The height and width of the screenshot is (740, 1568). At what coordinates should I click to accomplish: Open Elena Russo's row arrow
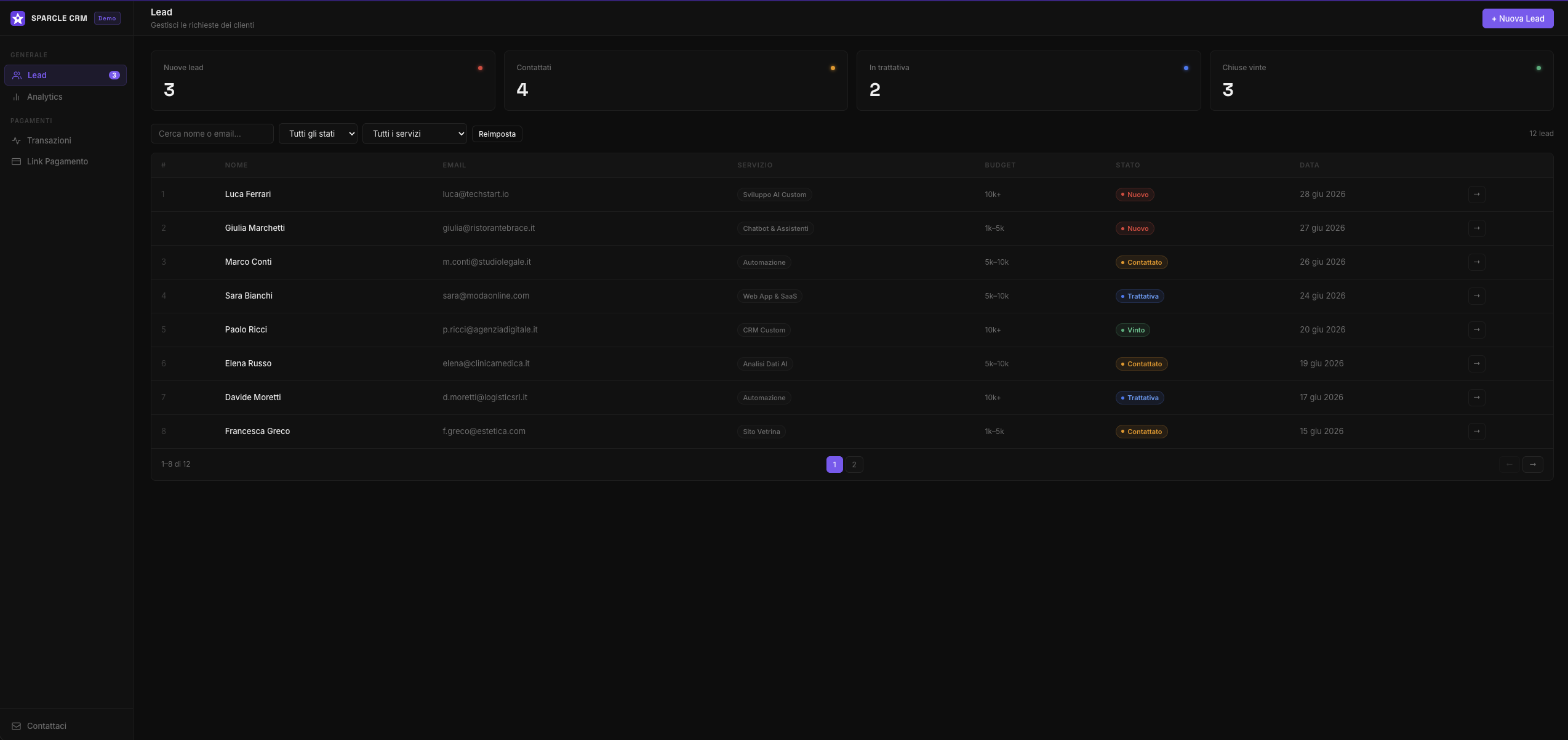pos(1477,363)
